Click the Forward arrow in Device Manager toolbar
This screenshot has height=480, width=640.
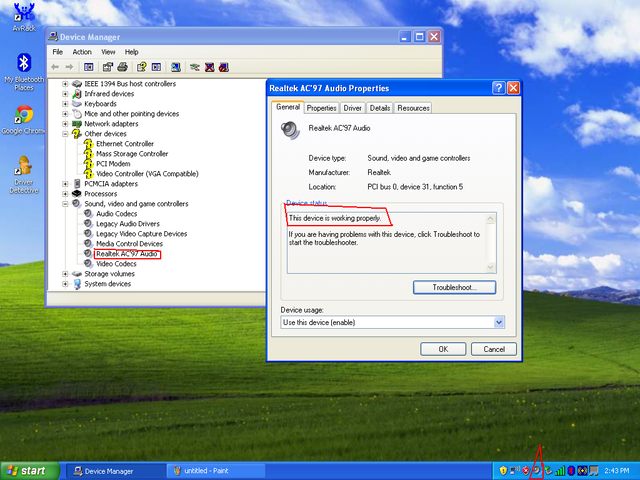pyautogui.click(x=69, y=67)
